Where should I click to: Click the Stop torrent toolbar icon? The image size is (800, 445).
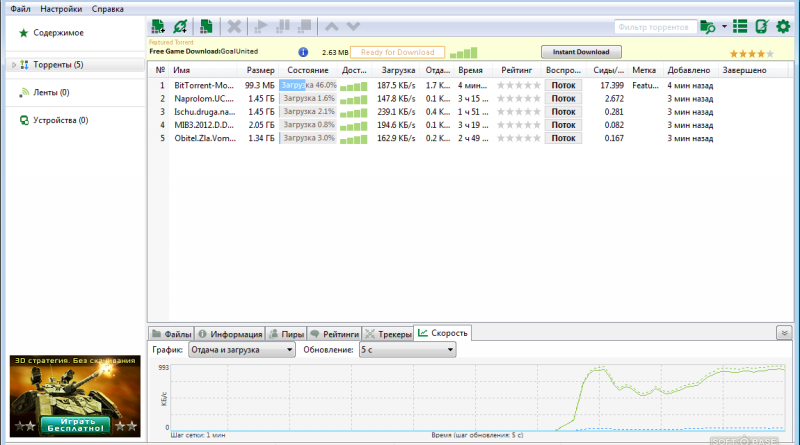(x=305, y=26)
